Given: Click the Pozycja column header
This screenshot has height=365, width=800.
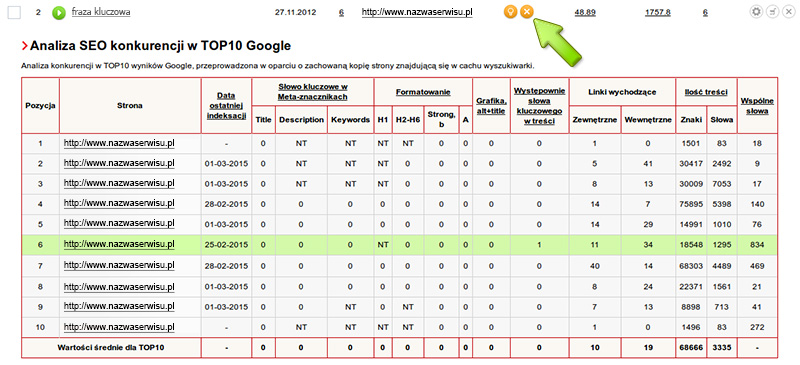Looking at the screenshot, I should click(40, 106).
